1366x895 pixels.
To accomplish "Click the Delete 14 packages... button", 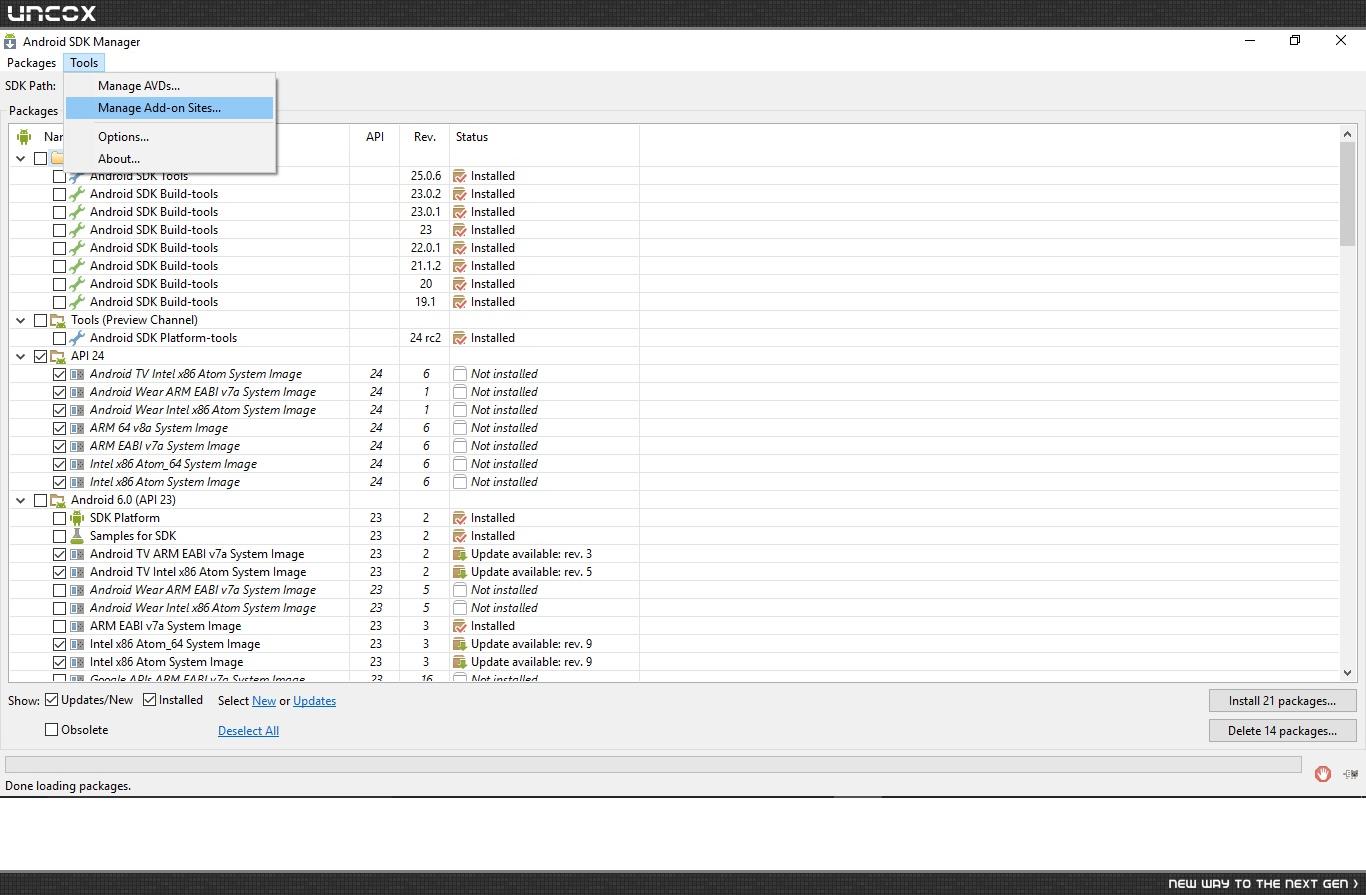I will [x=1282, y=731].
